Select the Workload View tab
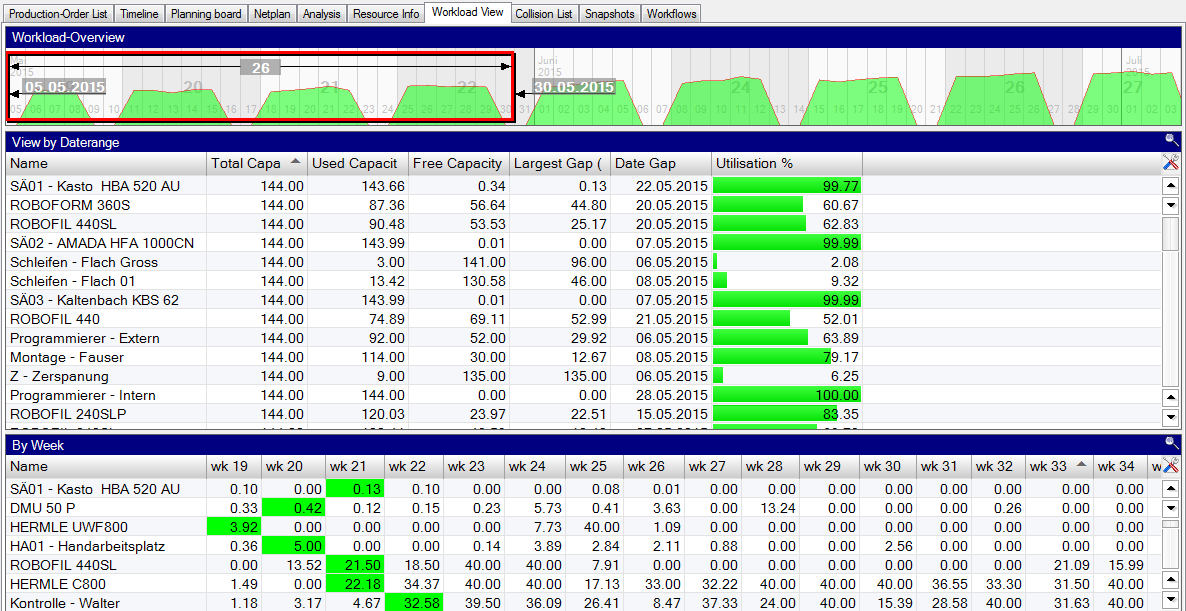This screenshot has height=611, width=1186. pyautogui.click(x=467, y=12)
